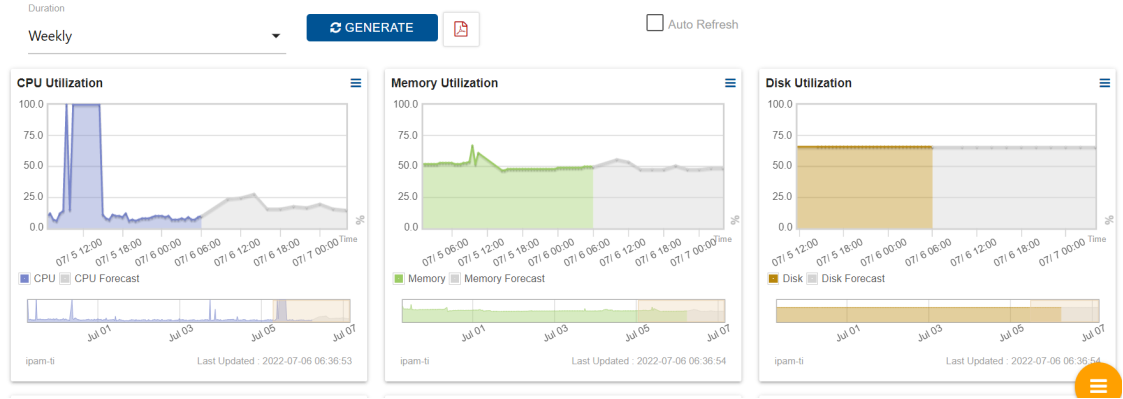The width and height of the screenshot is (1123, 399).
Task: Click the Disk chart range navigator selection
Action: click(1064, 311)
